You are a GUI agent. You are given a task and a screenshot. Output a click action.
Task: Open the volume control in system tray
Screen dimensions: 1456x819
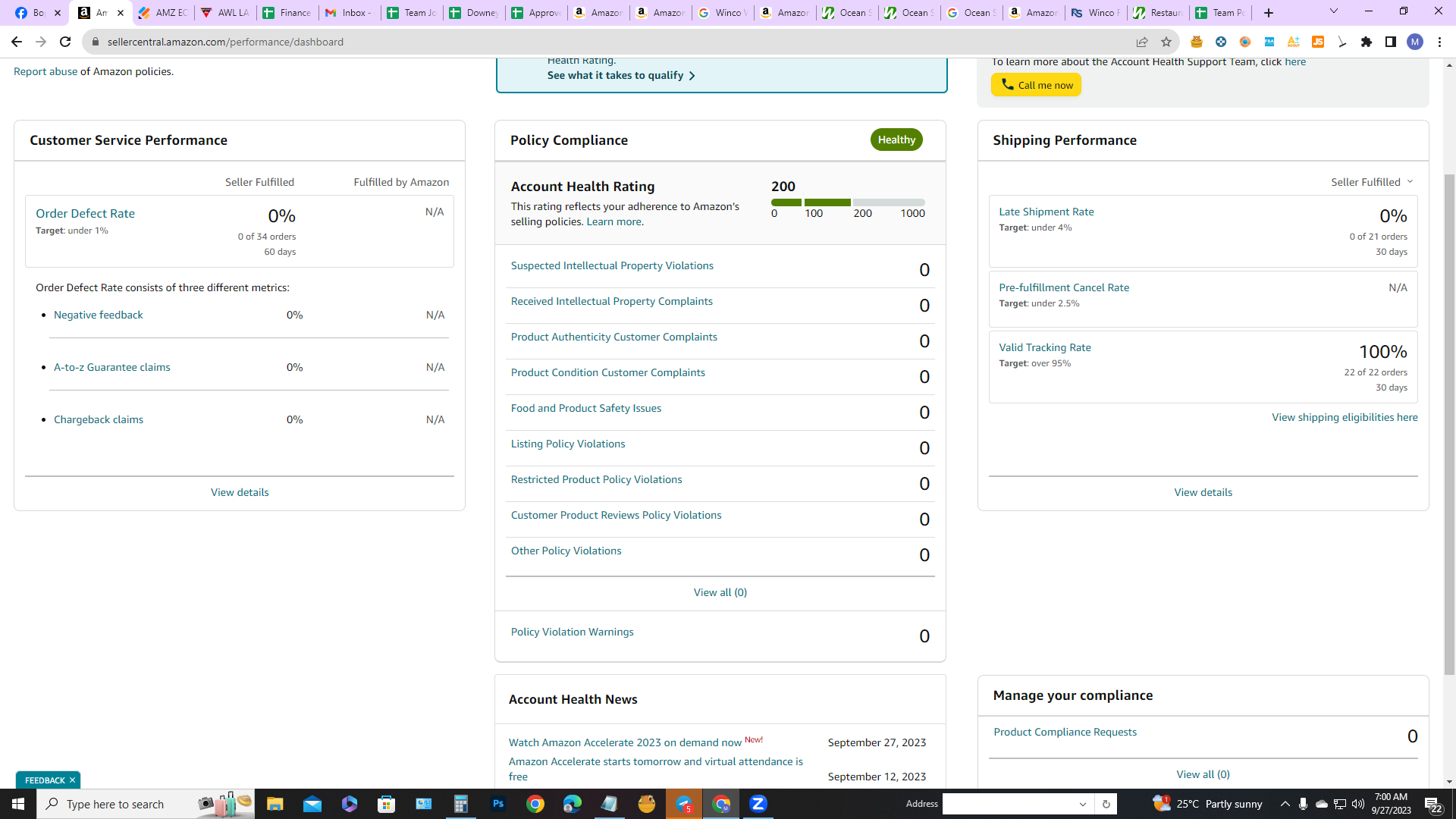[x=1358, y=804]
